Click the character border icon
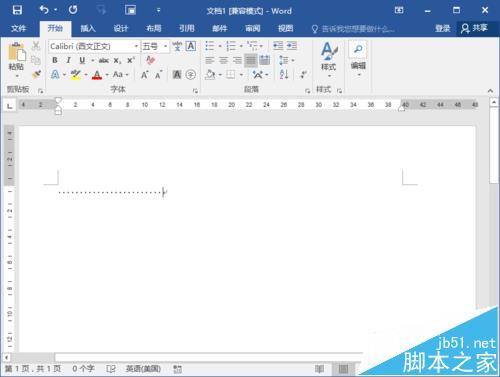This screenshot has width=500, height=377. (x=191, y=46)
